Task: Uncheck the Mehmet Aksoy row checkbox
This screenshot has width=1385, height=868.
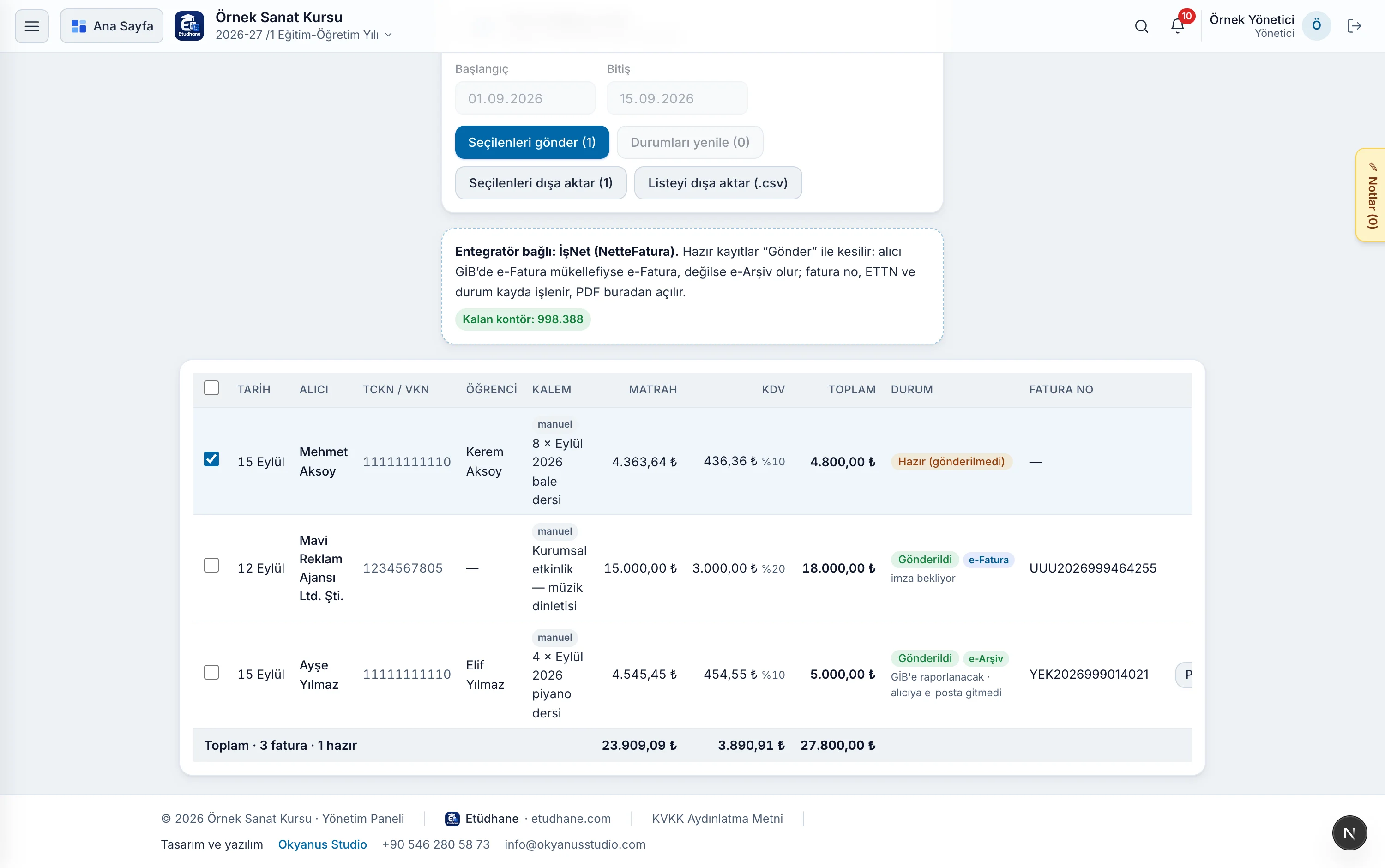Action: pyautogui.click(x=211, y=459)
